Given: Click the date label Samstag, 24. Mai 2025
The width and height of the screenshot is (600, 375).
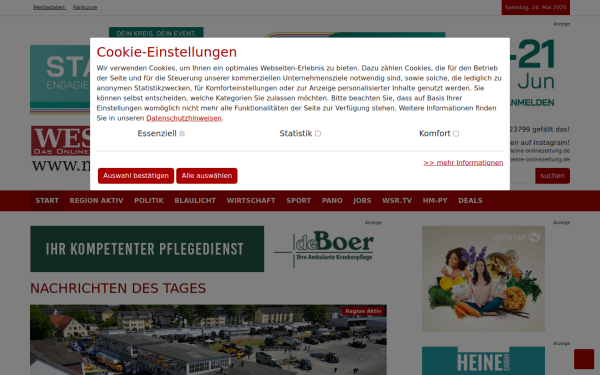Looking at the screenshot, I should click(x=536, y=7).
